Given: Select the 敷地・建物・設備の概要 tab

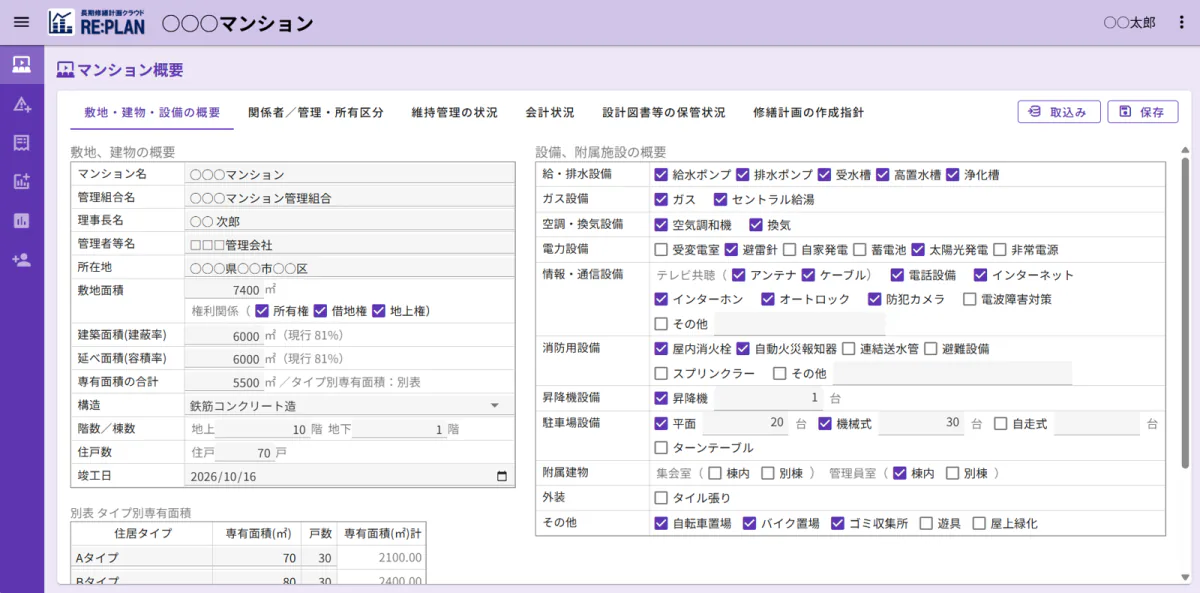Looking at the screenshot, I should point(152,113).
